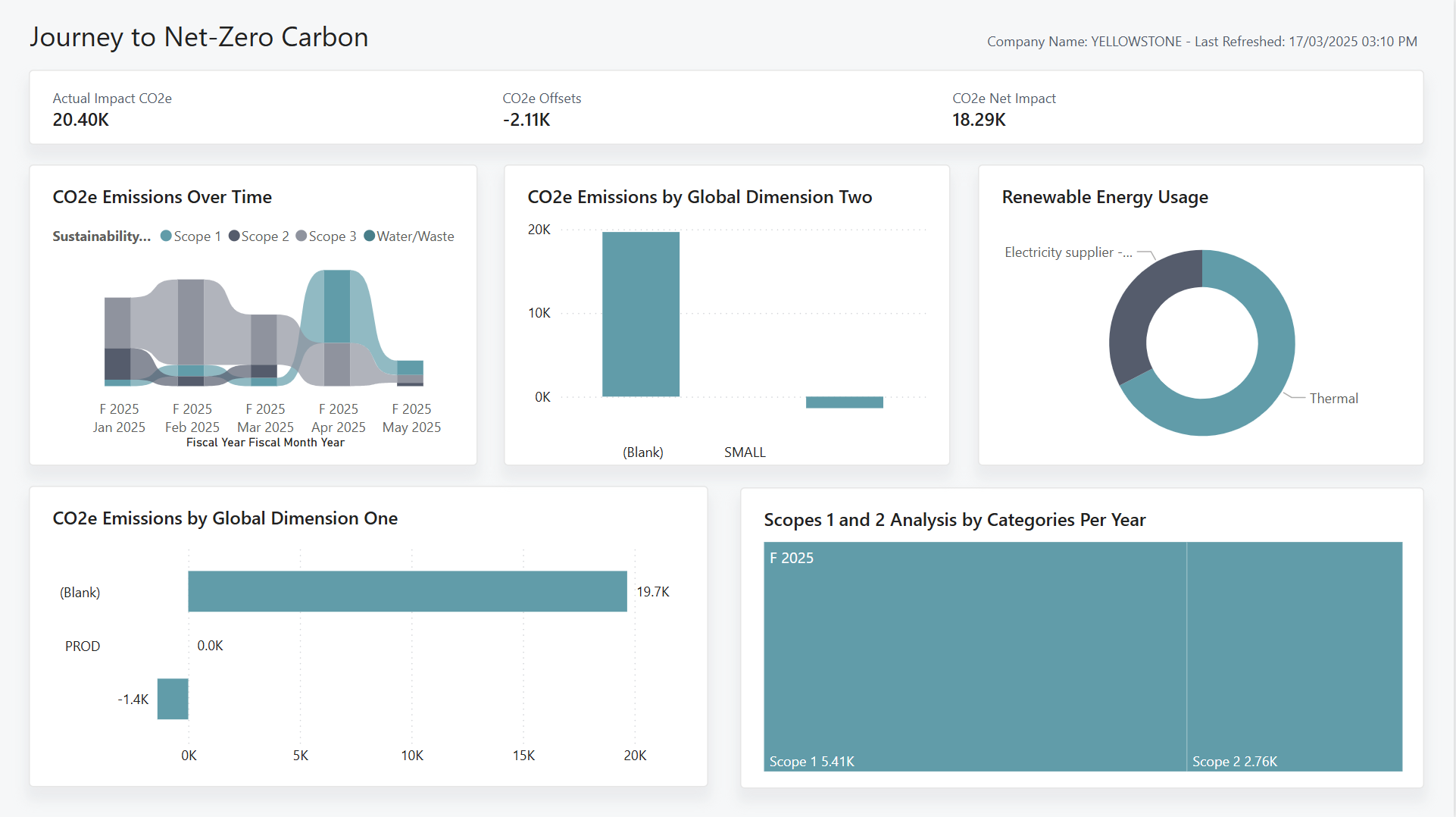Viewport: 1456px width, 817px height.
Task: Click the Renewable Energy Usage chart title
Action: pyautogui.click(x=1104, y=197)
